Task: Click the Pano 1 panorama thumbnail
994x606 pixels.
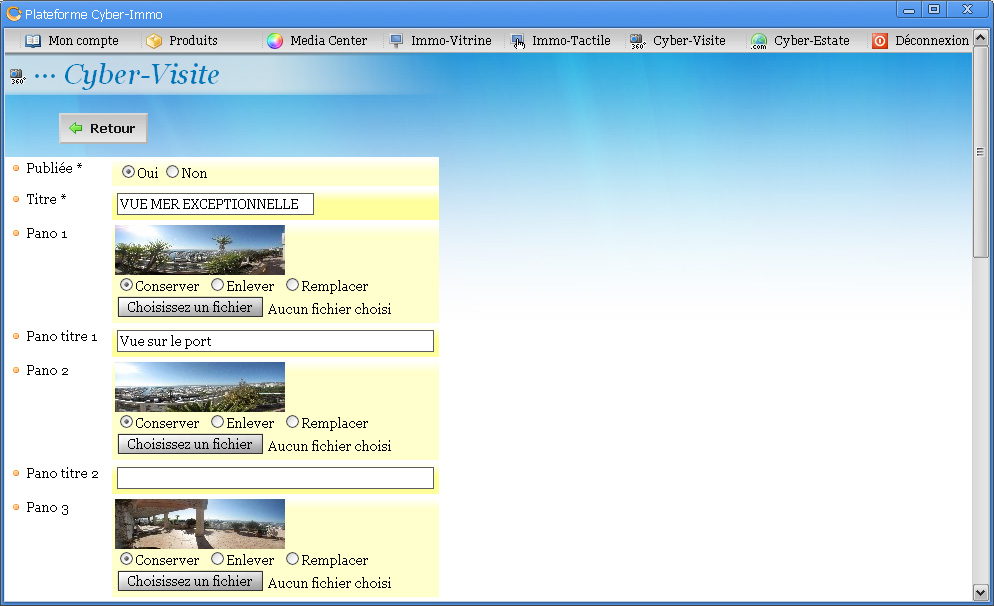Action: tap(200, 250)
